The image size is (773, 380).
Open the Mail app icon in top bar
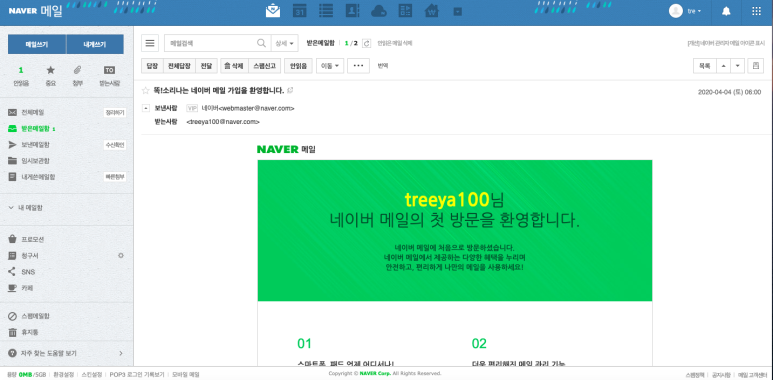pyautogui.click(x=273, y=11)
